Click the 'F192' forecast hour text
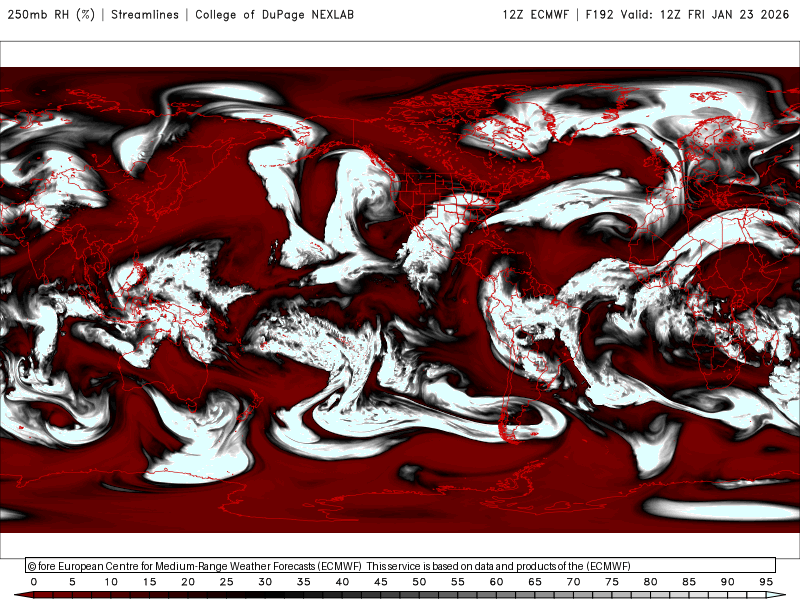Image resolution: width=800 pixels, height=600 pixels. click(x=599, y=14)
